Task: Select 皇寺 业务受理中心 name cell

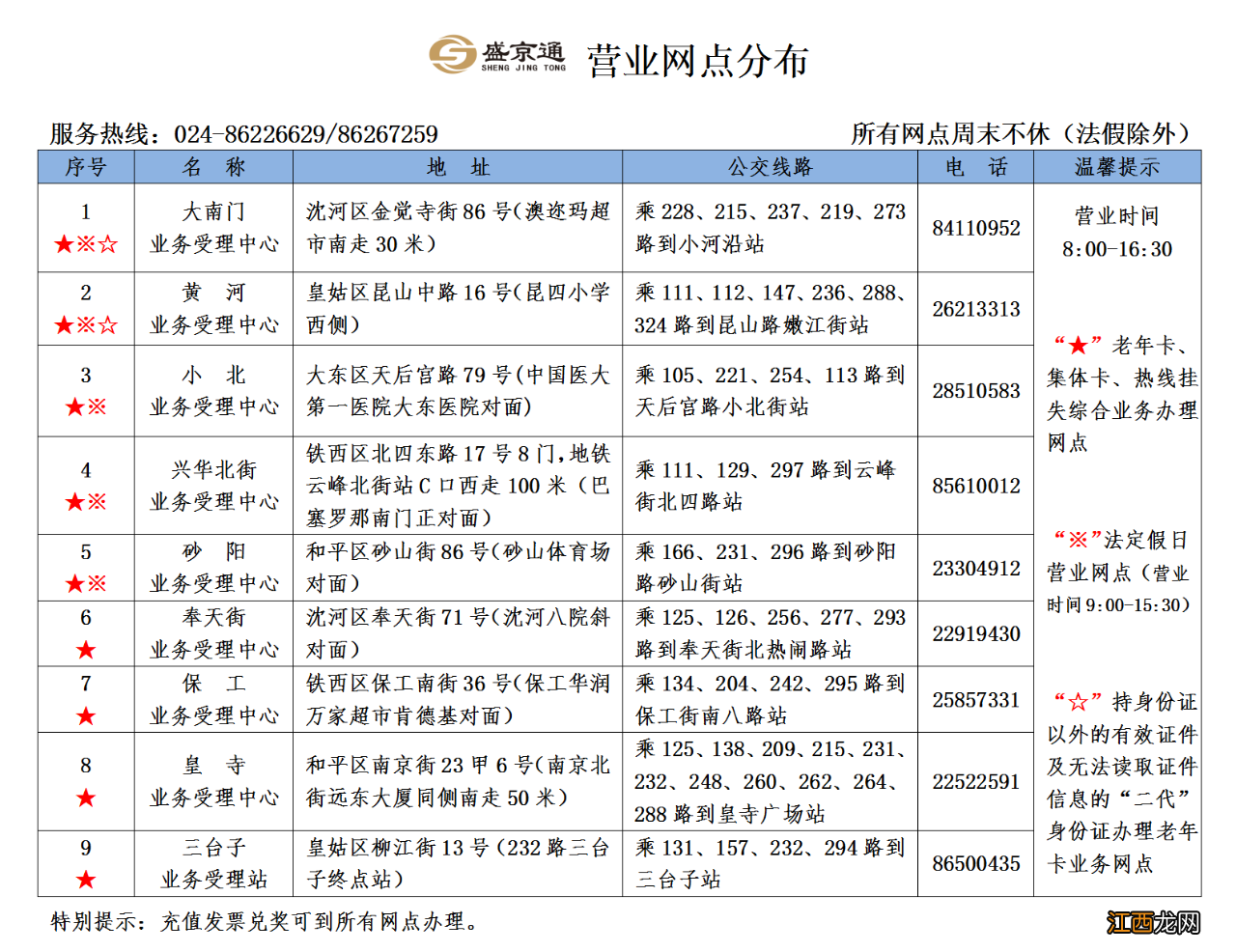Action: [x=213, y=782]
